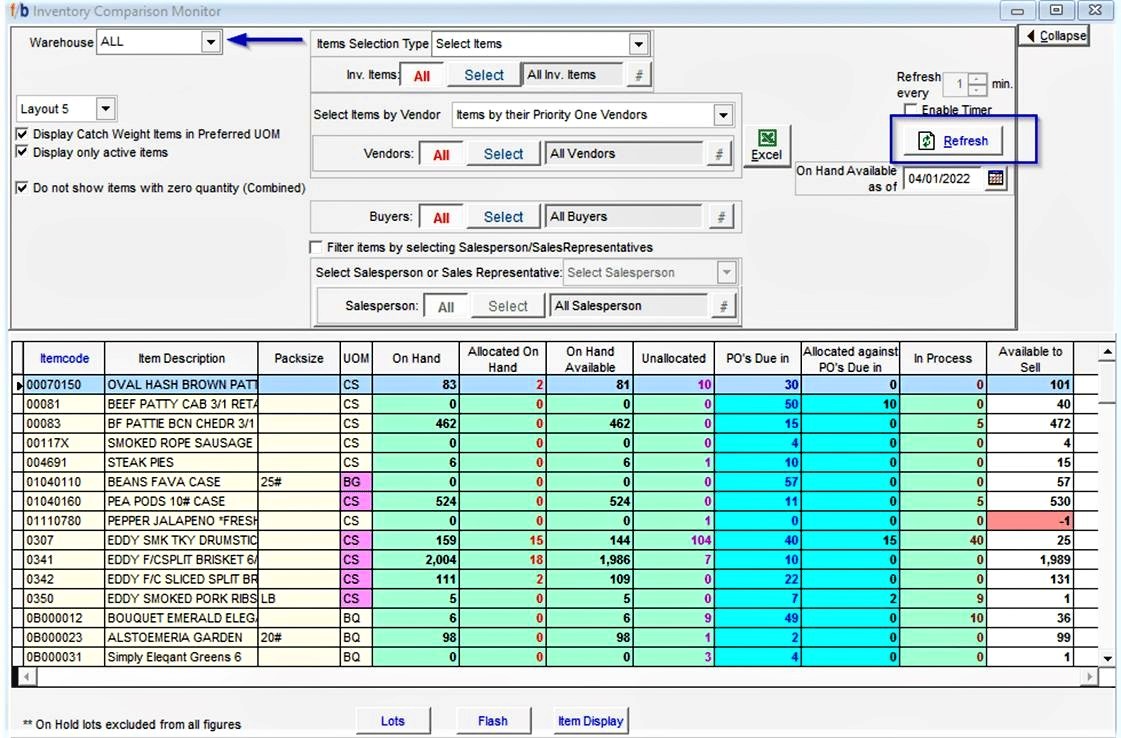Uncheck Display only active items

[x=23, y=153]
